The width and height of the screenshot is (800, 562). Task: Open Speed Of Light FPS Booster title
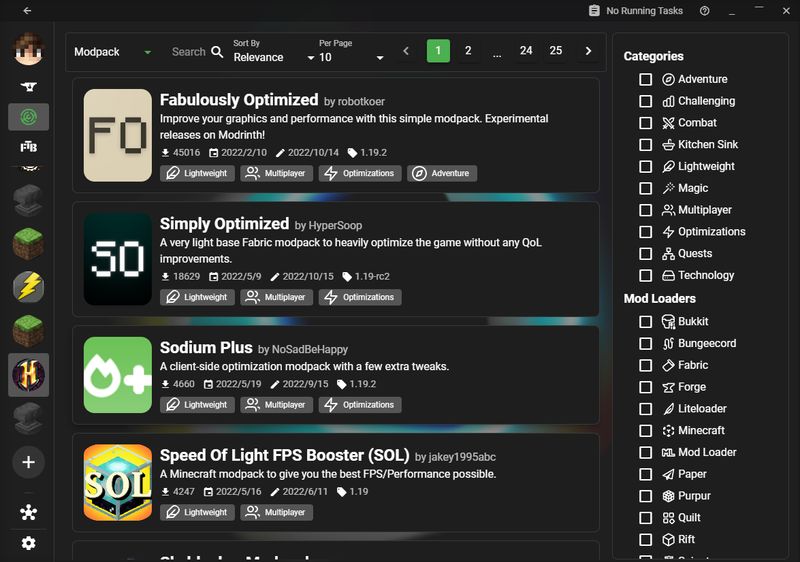point(285,455)
